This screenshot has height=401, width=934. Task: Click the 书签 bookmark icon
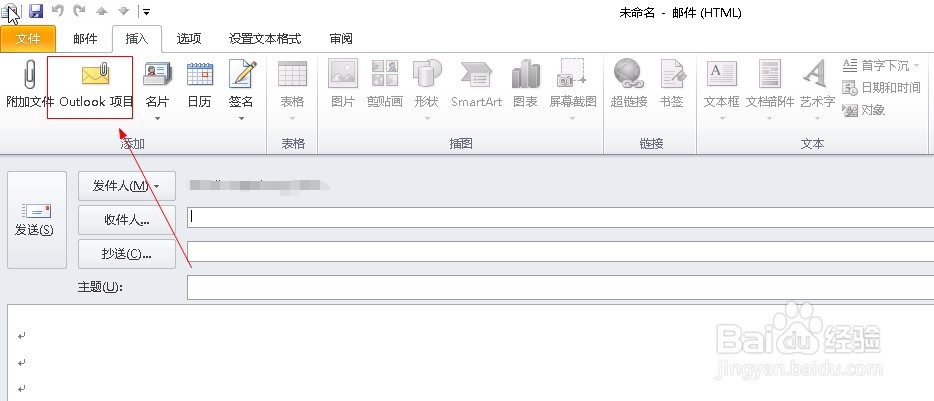[x=672, y=74]
